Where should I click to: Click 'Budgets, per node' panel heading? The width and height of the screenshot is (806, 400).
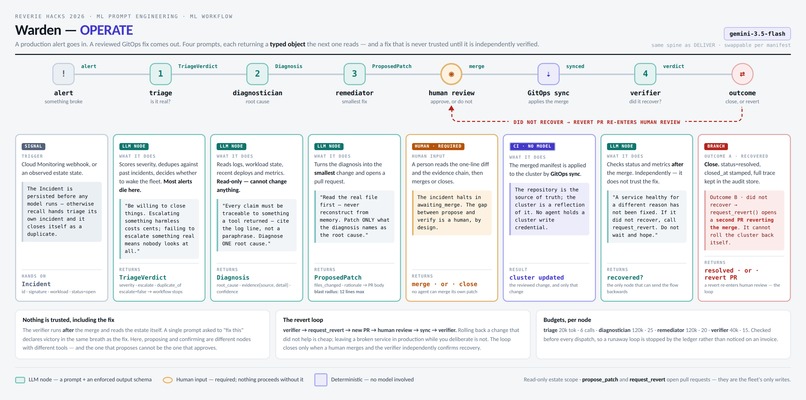pyautogui.click(x=567, y=319)
